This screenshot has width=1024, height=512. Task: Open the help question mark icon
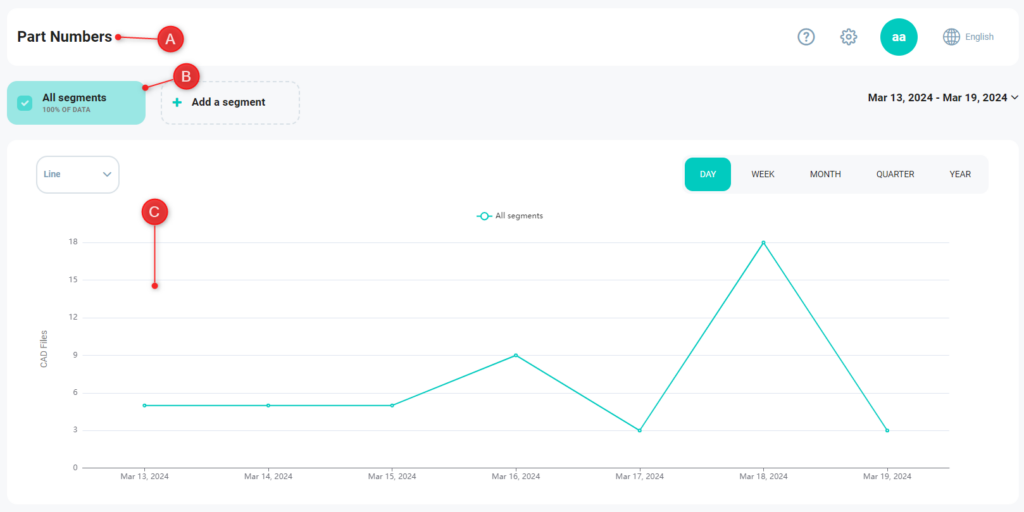(x=806, y=37)
